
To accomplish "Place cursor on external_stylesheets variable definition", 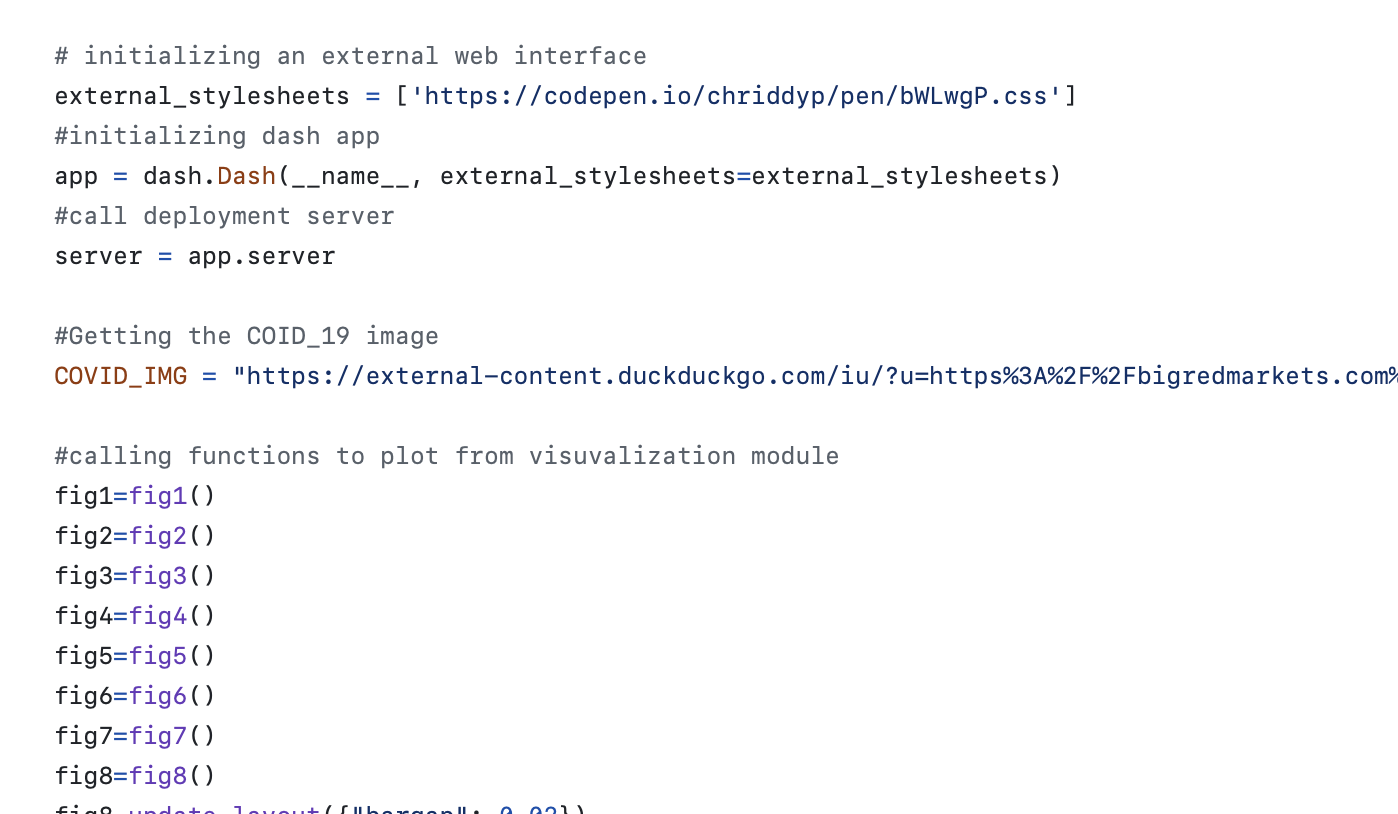I will click(x=202, y=96).
